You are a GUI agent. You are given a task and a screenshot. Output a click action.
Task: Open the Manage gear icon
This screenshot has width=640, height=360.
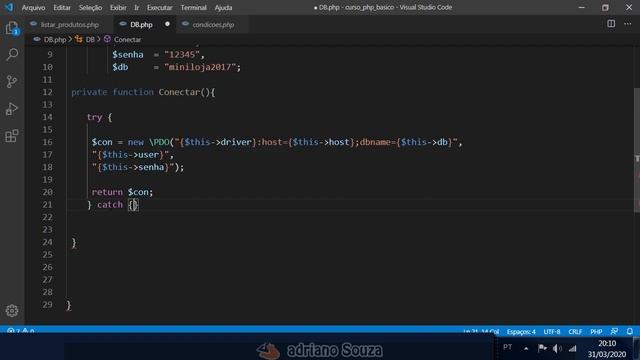12,311
